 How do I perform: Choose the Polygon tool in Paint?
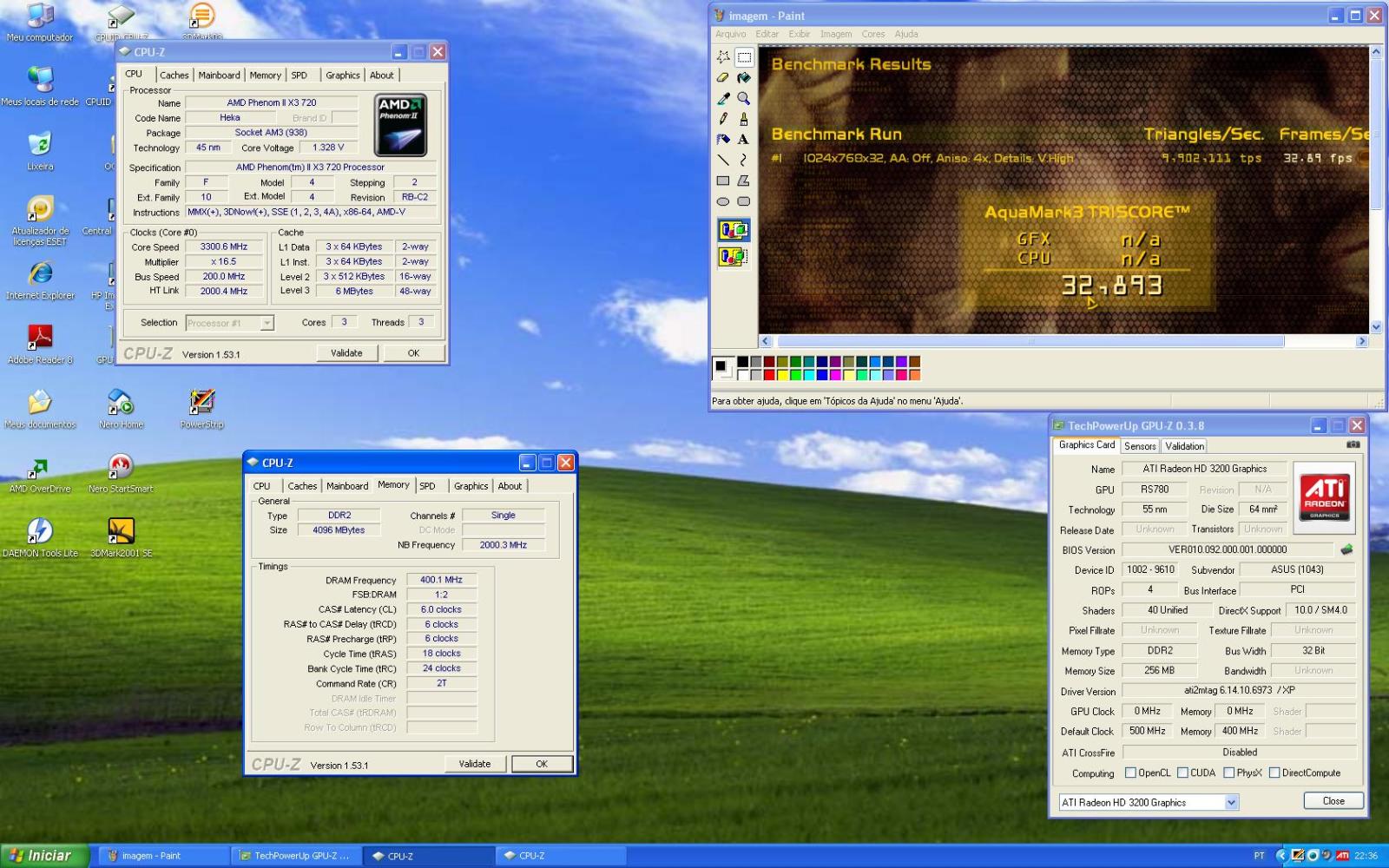[x=744, y=181]
